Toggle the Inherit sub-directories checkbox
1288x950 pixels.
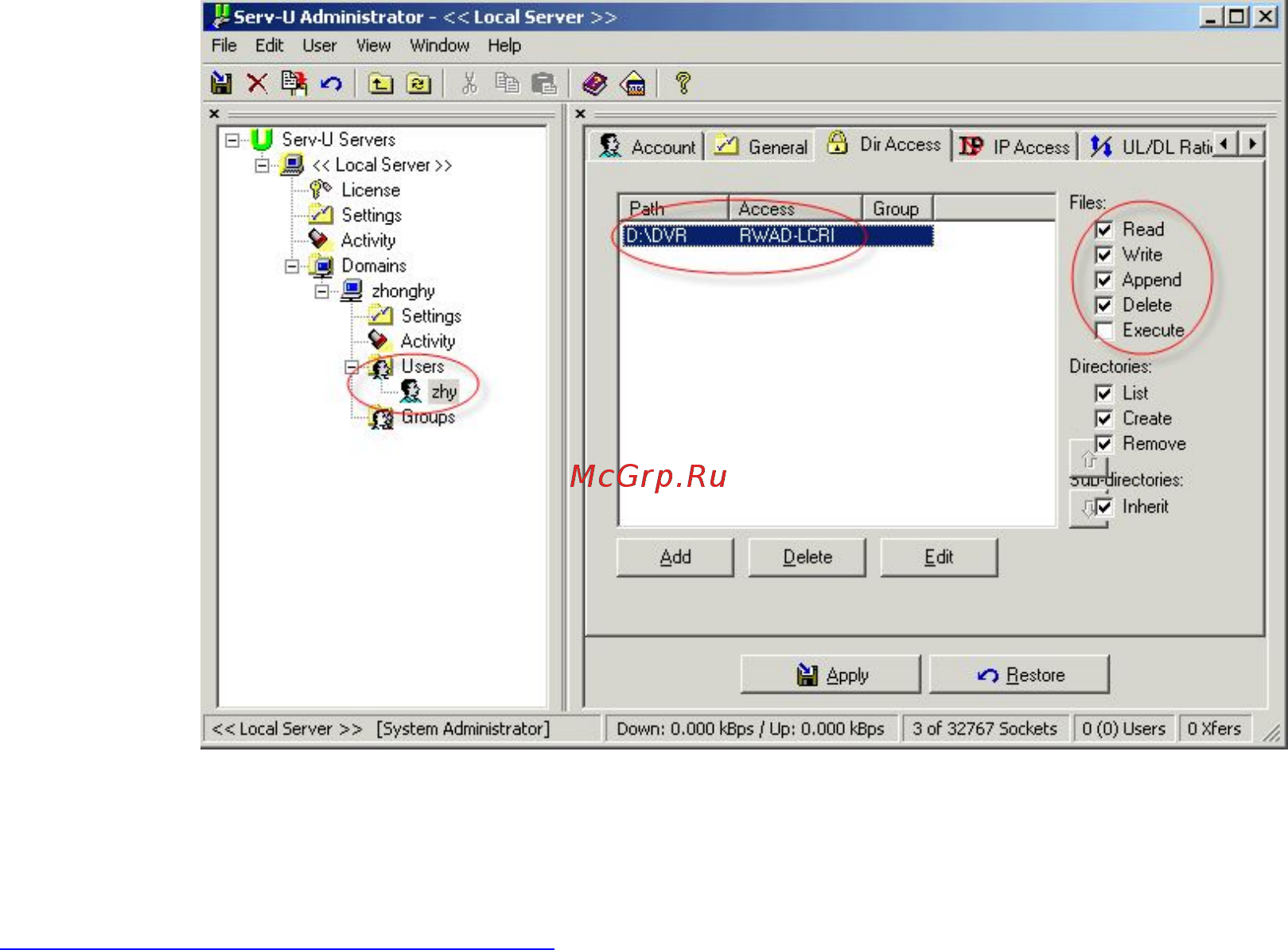pos(1104,507)
